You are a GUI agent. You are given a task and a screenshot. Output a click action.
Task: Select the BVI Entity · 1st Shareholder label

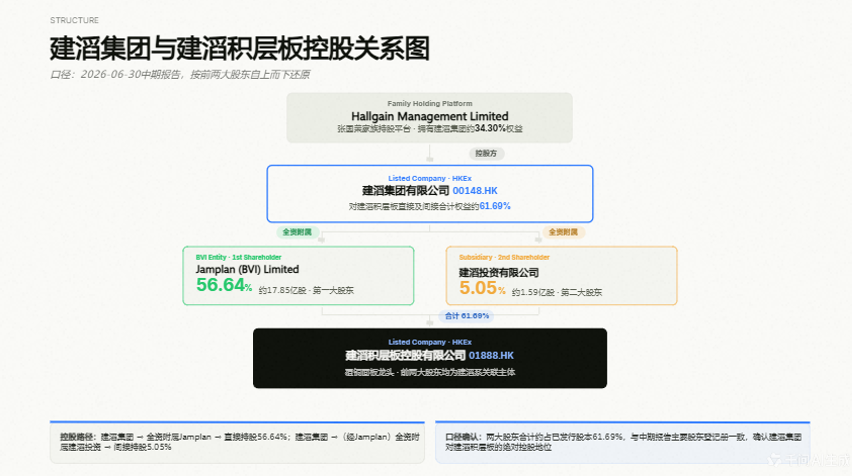pos(239,258)
